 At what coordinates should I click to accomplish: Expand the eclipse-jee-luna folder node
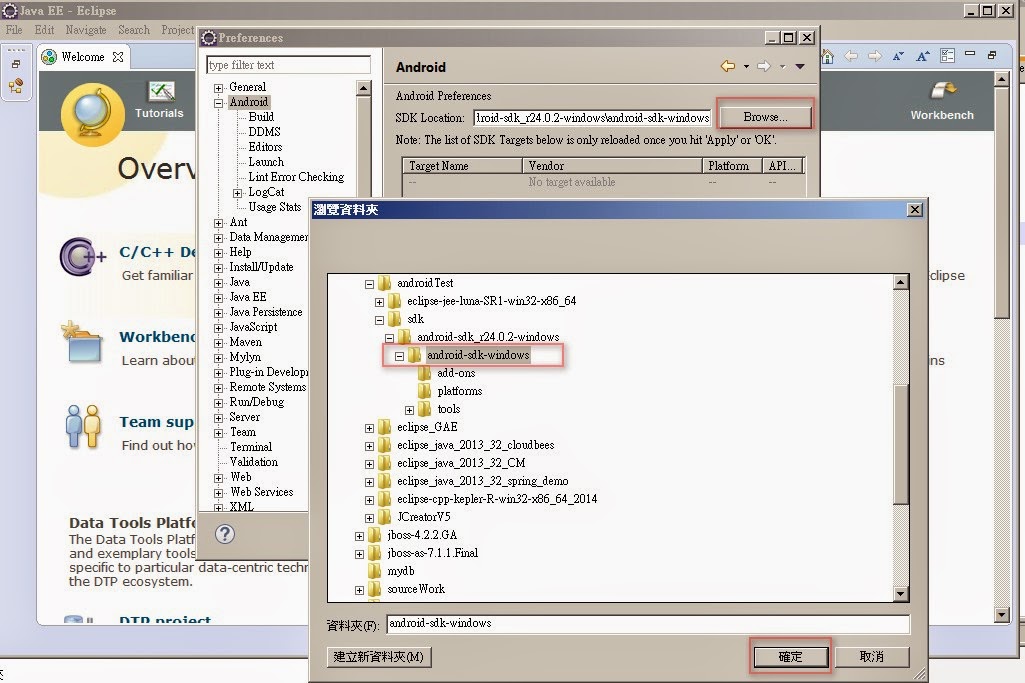coord(379,302)
